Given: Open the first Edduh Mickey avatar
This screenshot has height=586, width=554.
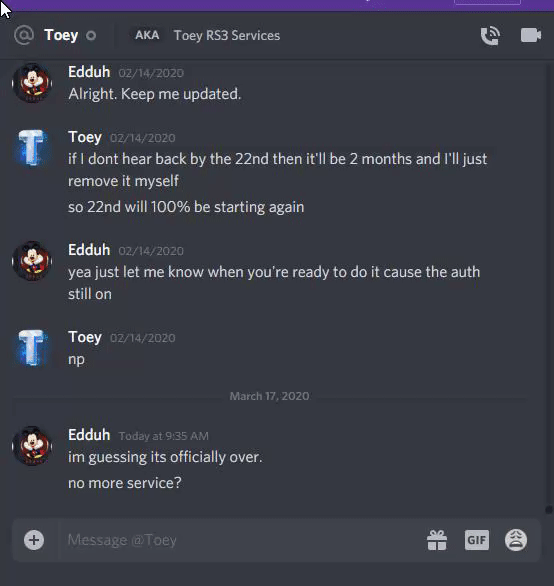Looking at the screenshot, I should tap(32, 83).
